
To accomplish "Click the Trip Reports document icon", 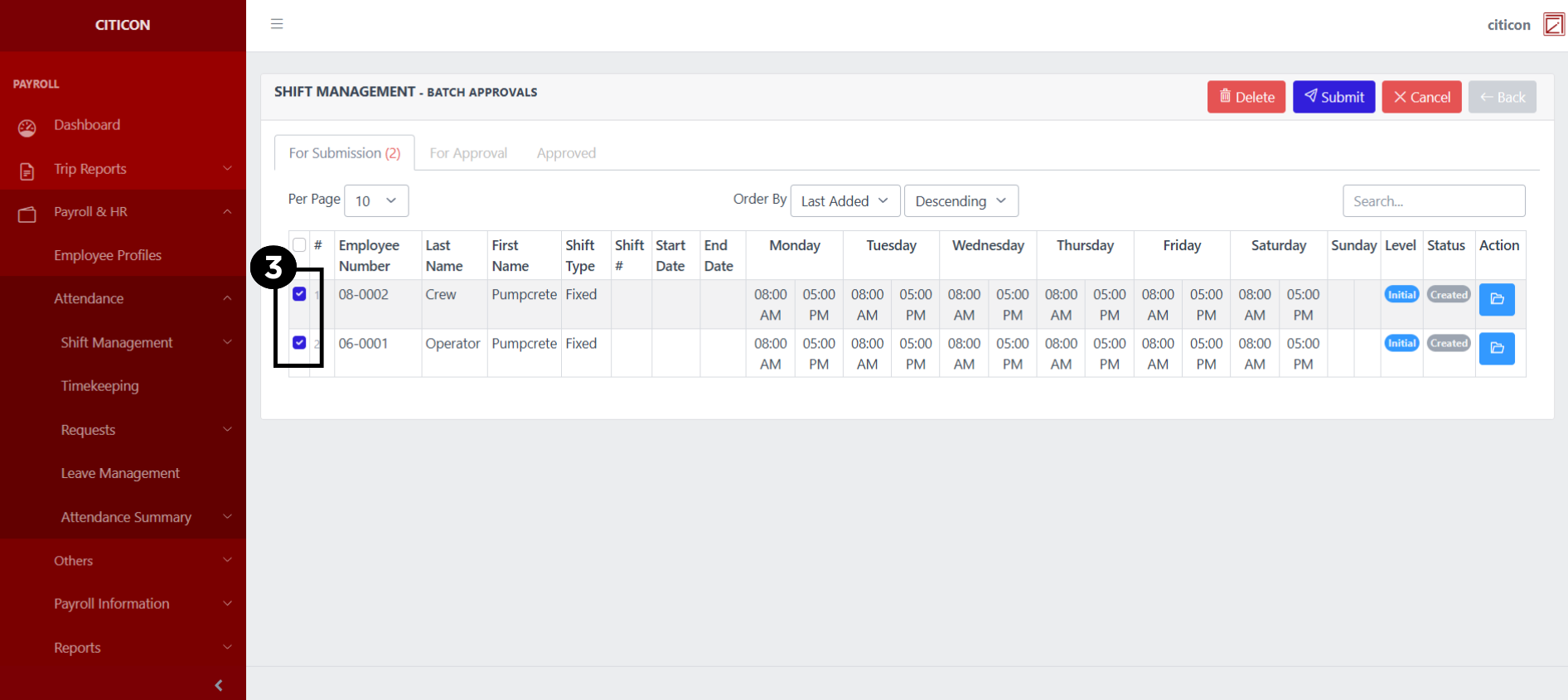I will (x=27, y=171).
